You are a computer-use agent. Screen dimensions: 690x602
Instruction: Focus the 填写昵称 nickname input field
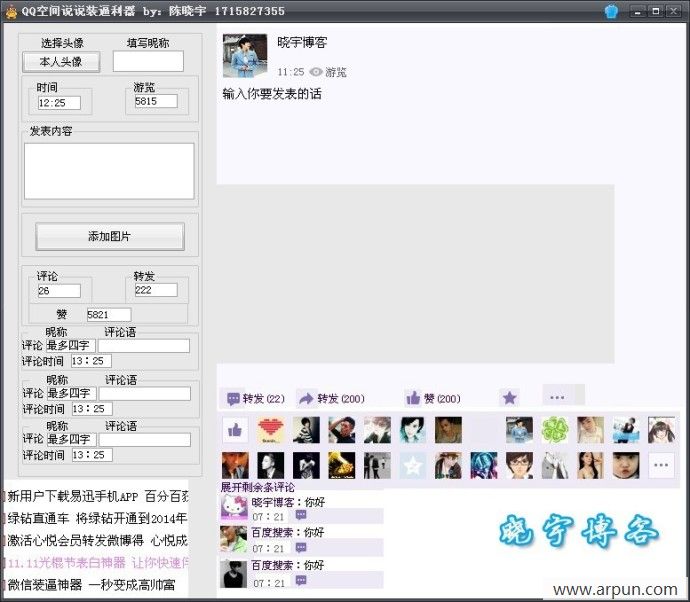[x=148, y=61]
